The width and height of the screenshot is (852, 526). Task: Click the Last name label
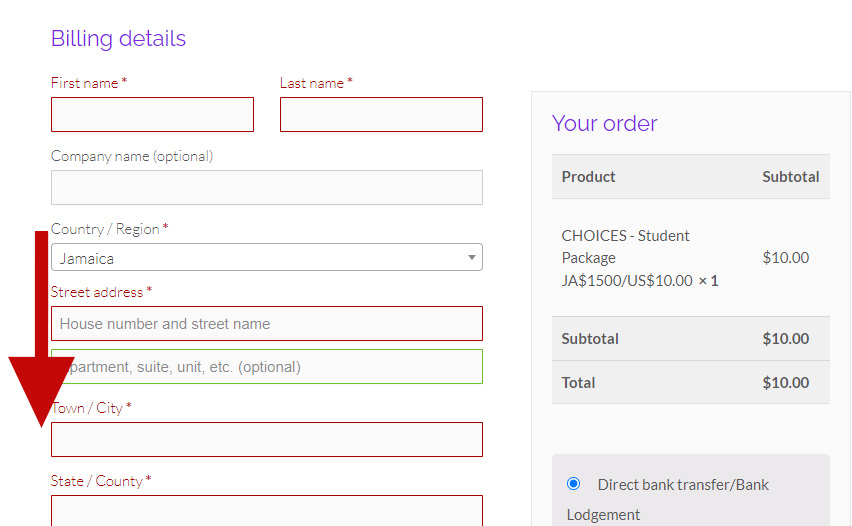[312, 83]
